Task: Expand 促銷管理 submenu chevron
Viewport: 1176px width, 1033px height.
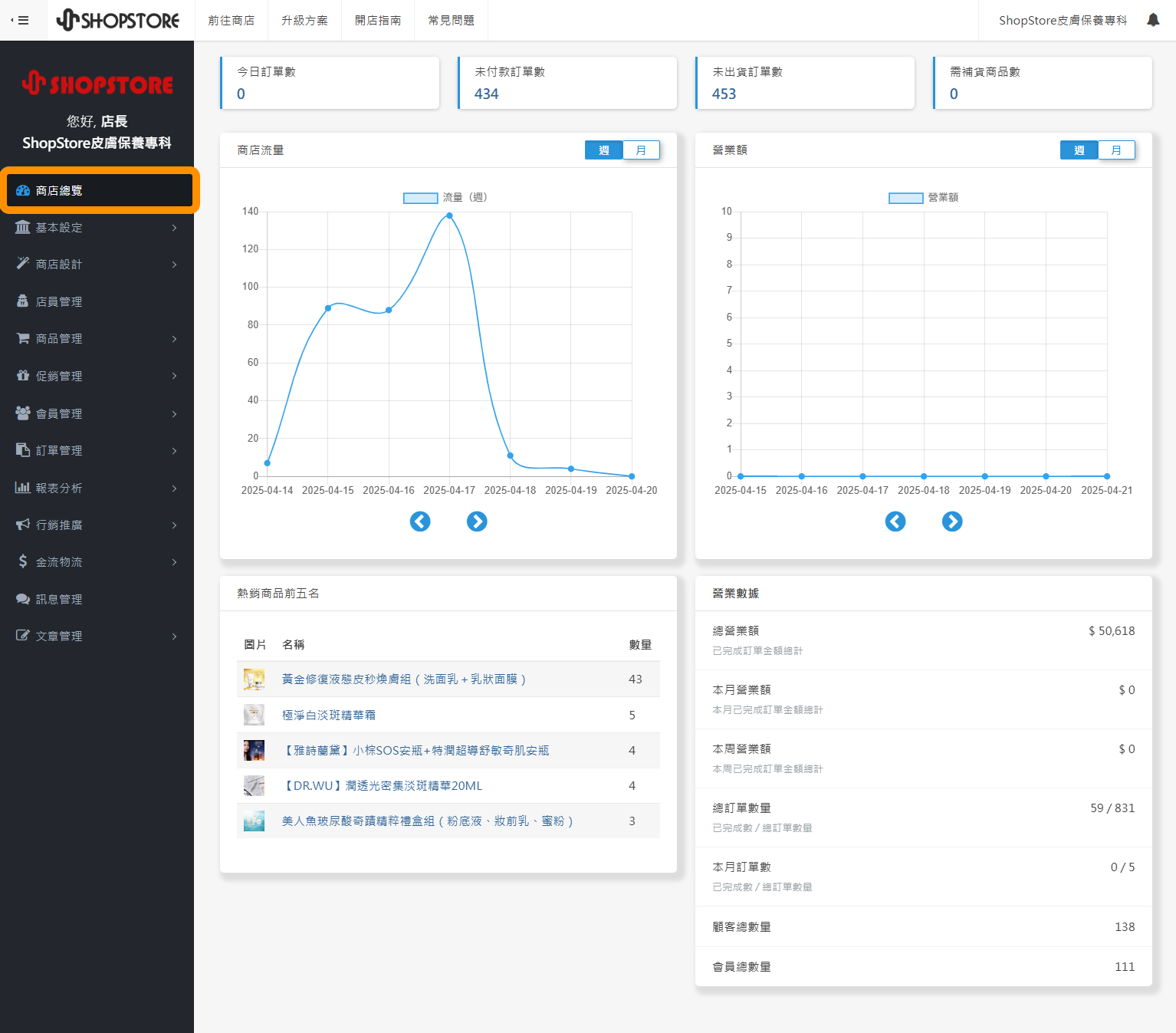Action: [175, 376]
